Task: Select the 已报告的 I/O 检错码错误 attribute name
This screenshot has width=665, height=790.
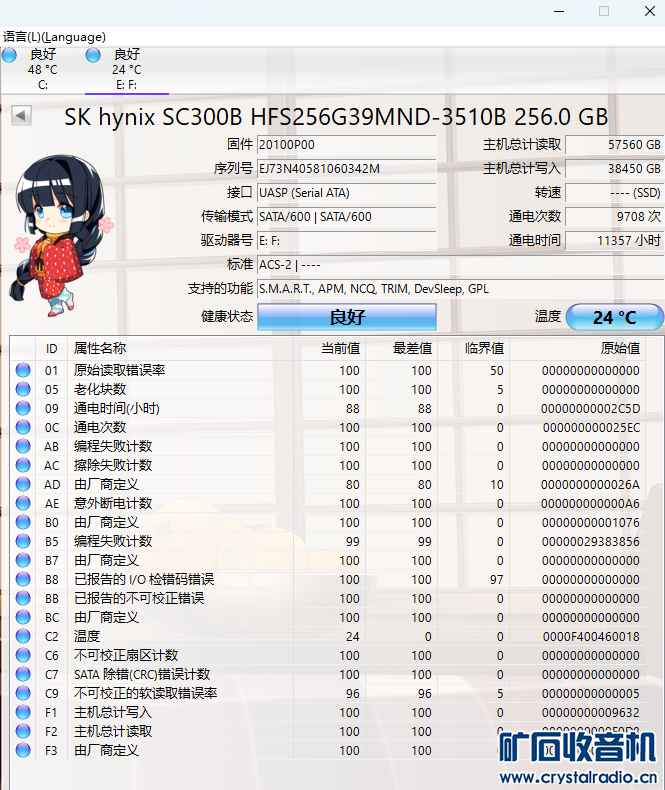Action: coord(144,579)
